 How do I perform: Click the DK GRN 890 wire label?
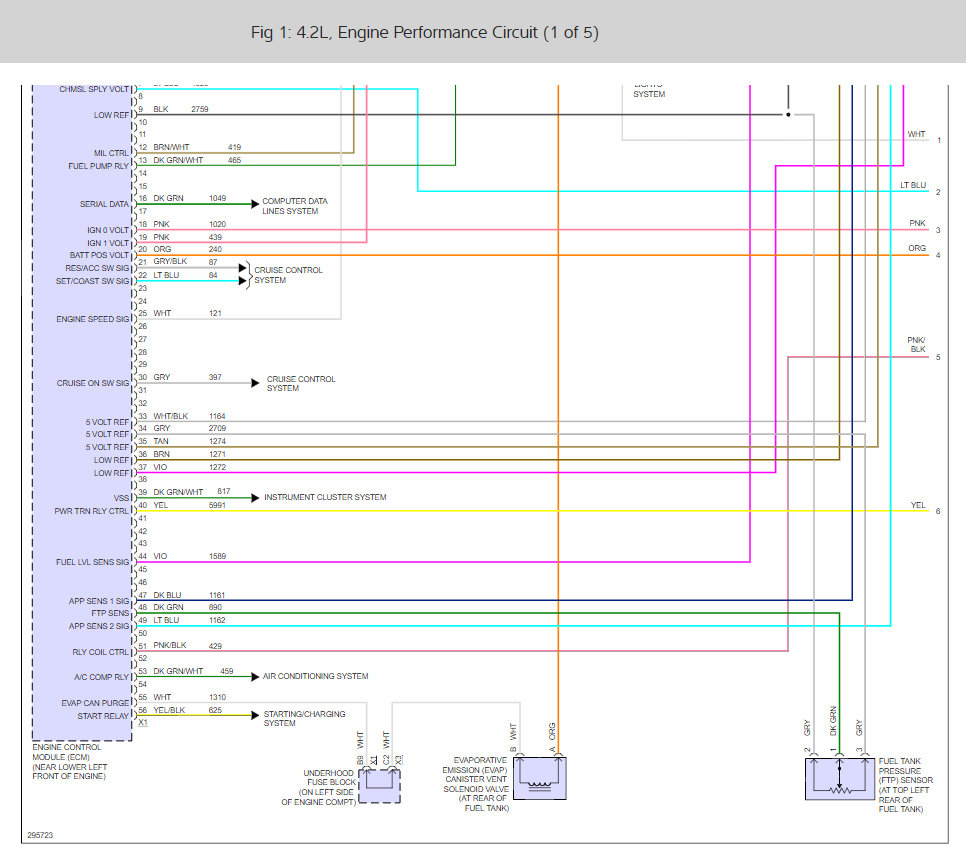click(187, 607)
